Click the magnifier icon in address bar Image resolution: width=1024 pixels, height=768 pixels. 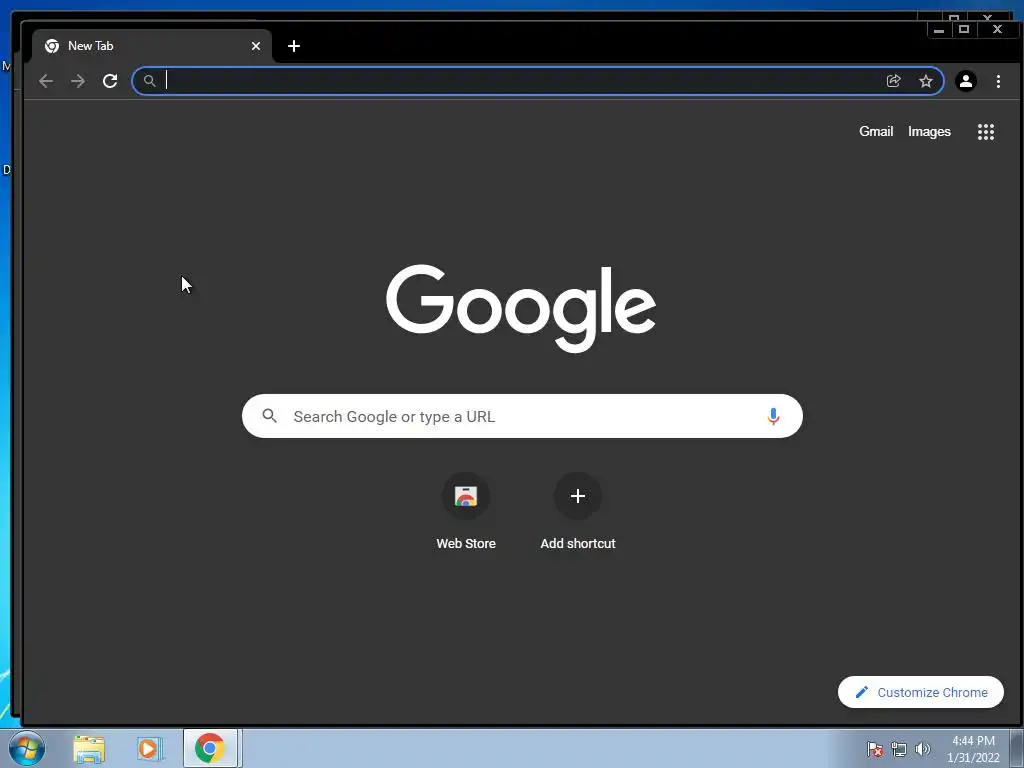tap(150, 81)
